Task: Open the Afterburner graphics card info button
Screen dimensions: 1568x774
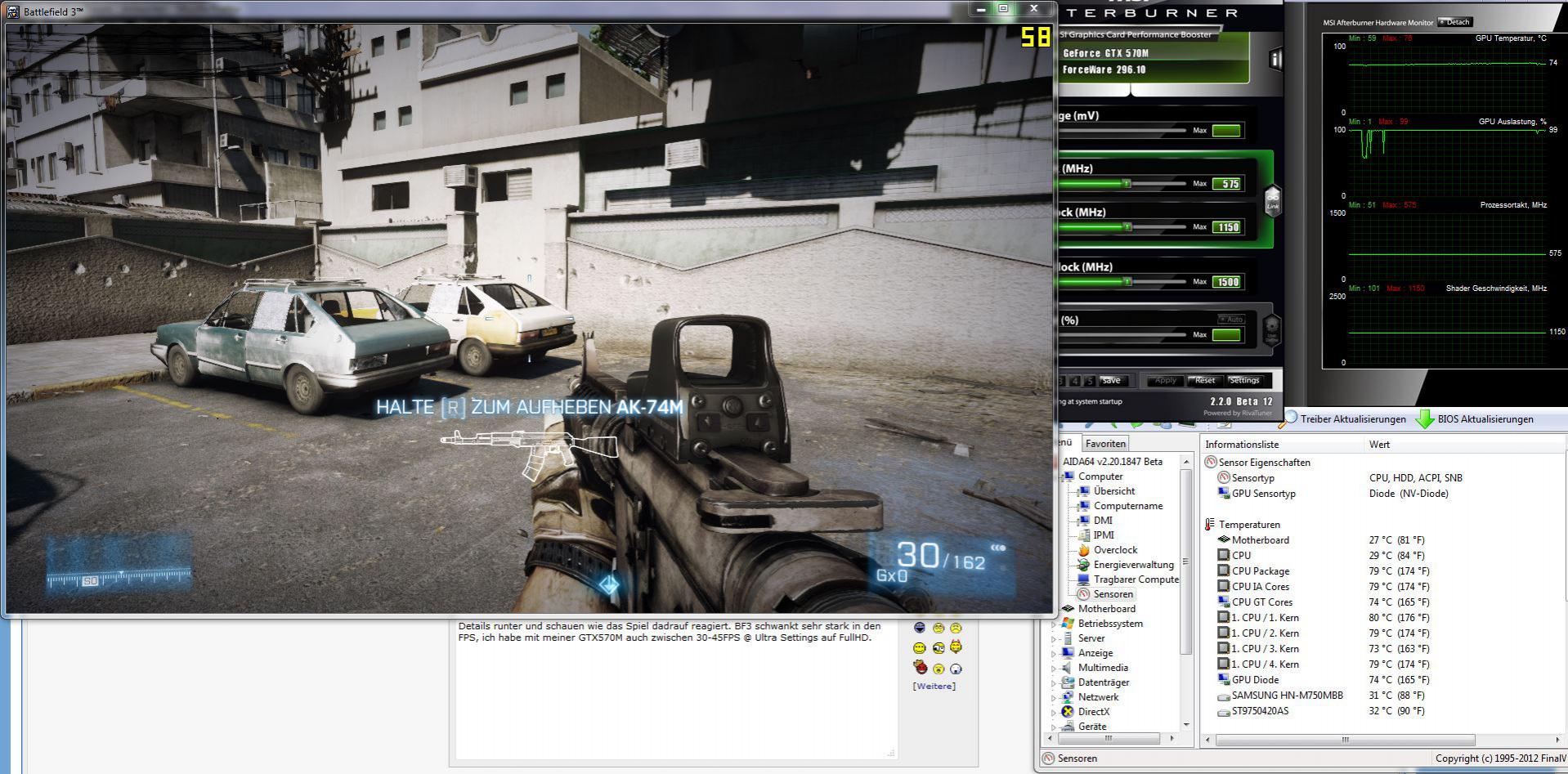Action: click(x=1275, y=59)
